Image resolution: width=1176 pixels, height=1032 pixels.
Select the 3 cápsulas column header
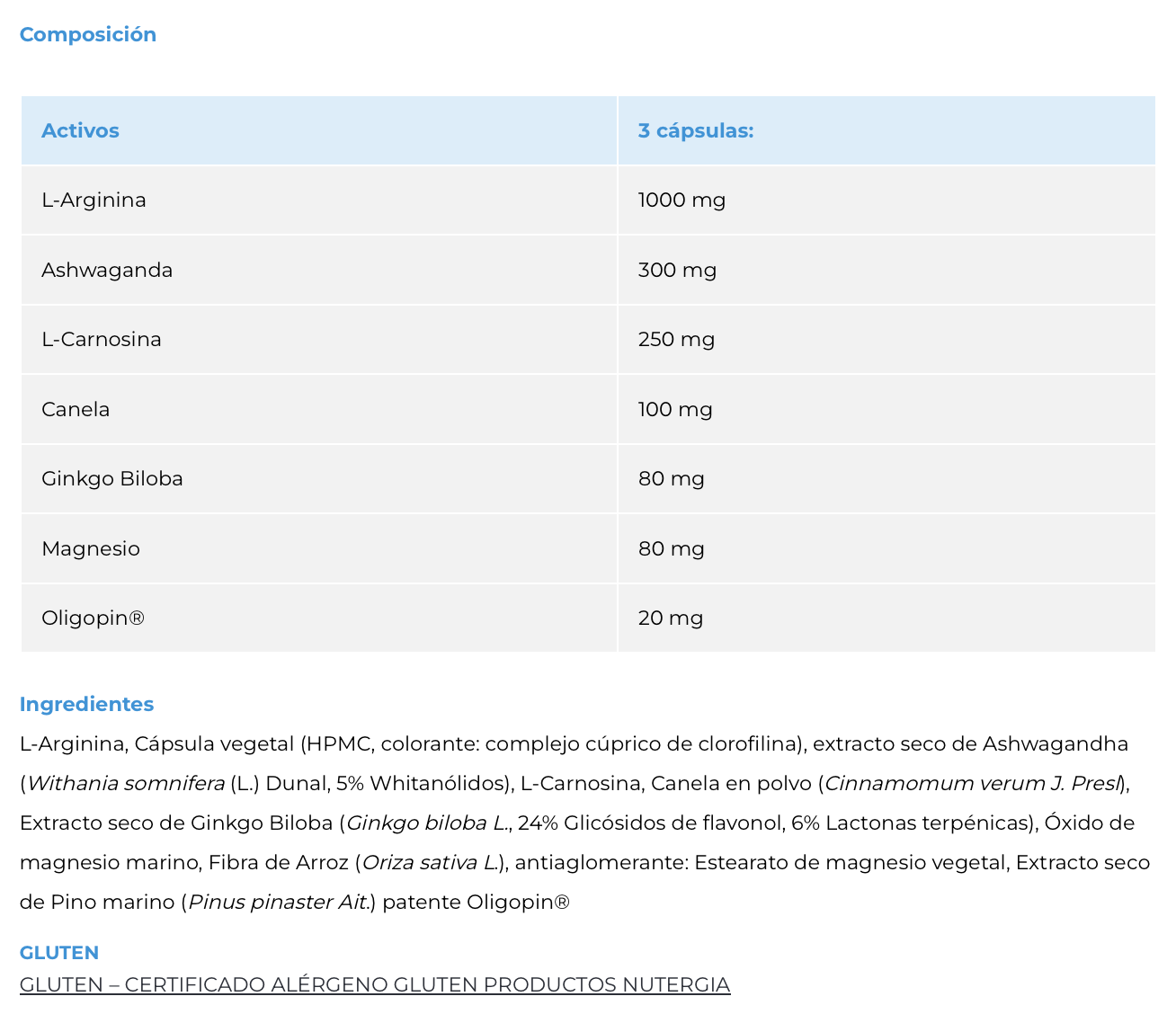pos(886,130)
